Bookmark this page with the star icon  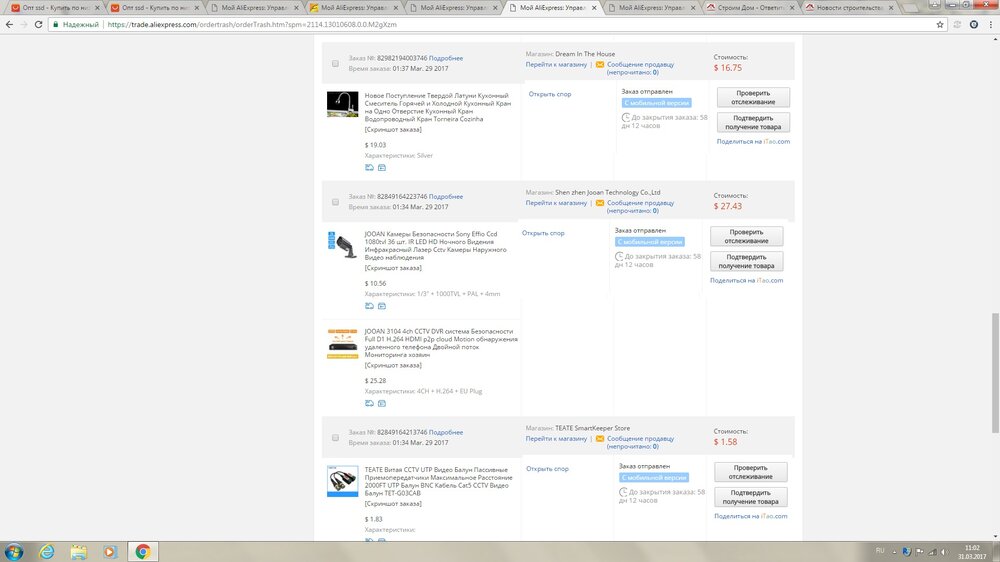[939, 24]
